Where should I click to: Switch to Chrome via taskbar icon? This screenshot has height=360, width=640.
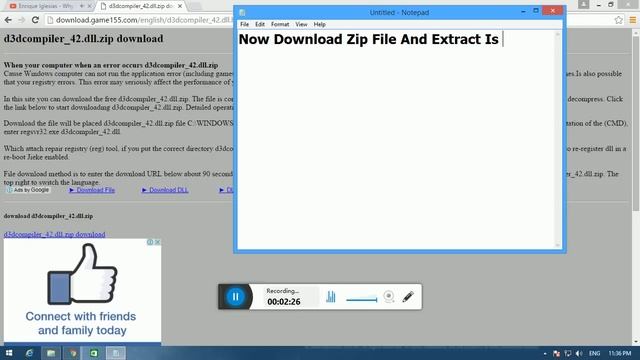pyautogui.click(x=73, y=353)
